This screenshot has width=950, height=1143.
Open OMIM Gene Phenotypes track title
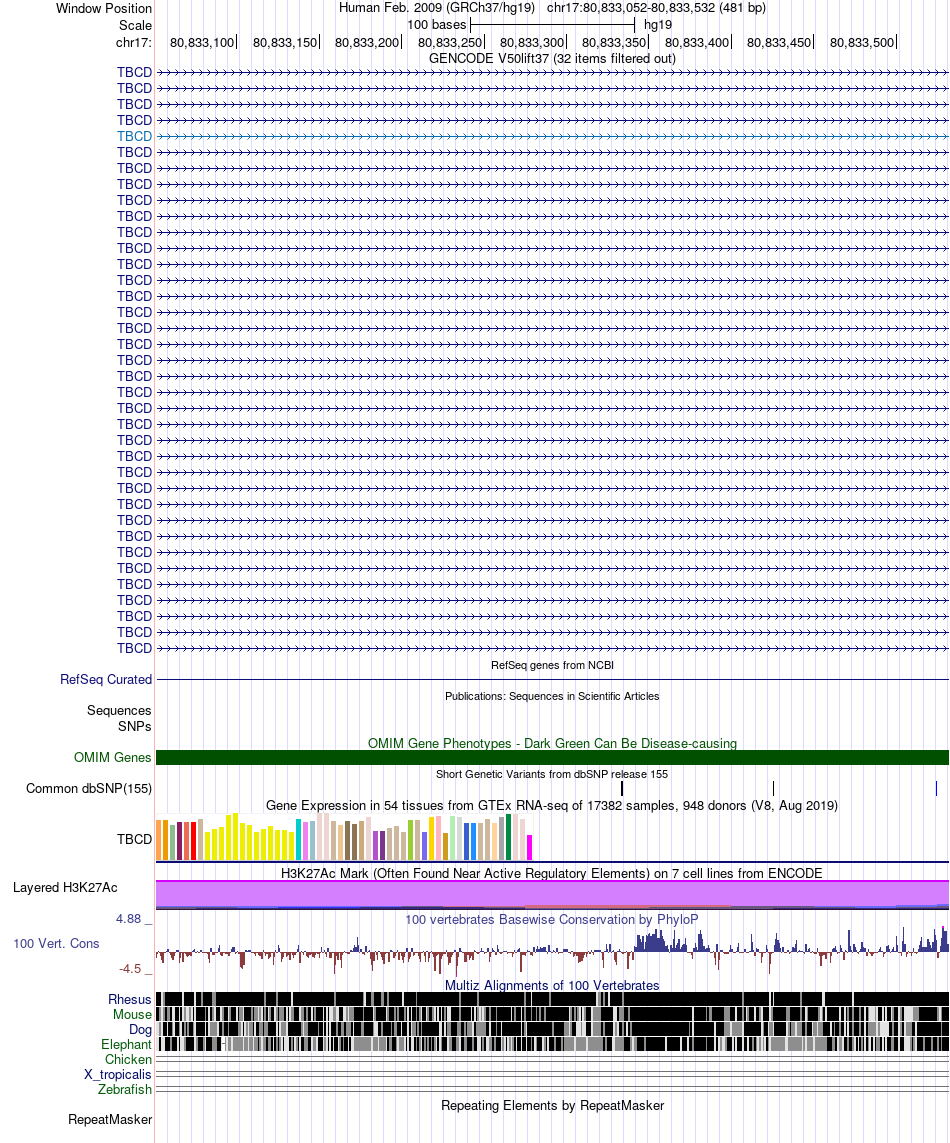click(x=552, y=744)
